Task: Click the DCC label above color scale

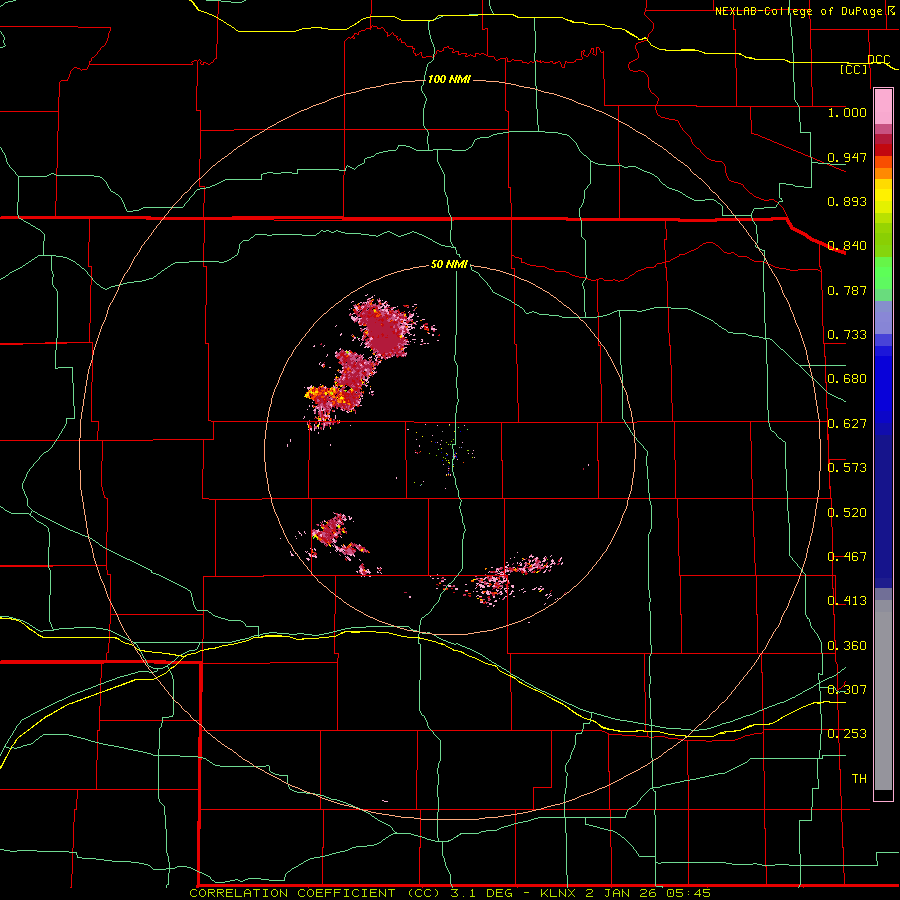Action: tap(878, 59)
